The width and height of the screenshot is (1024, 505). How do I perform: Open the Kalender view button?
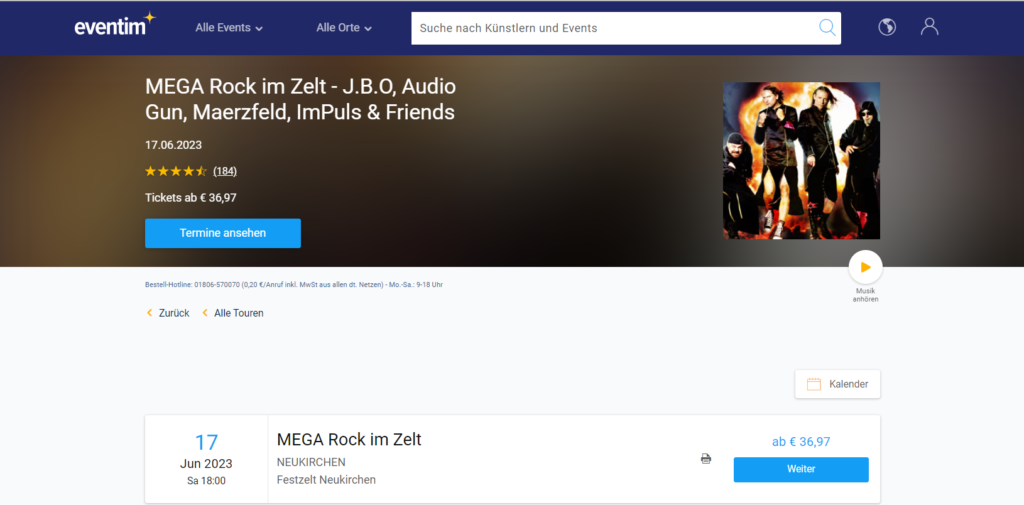click(837, 384)
